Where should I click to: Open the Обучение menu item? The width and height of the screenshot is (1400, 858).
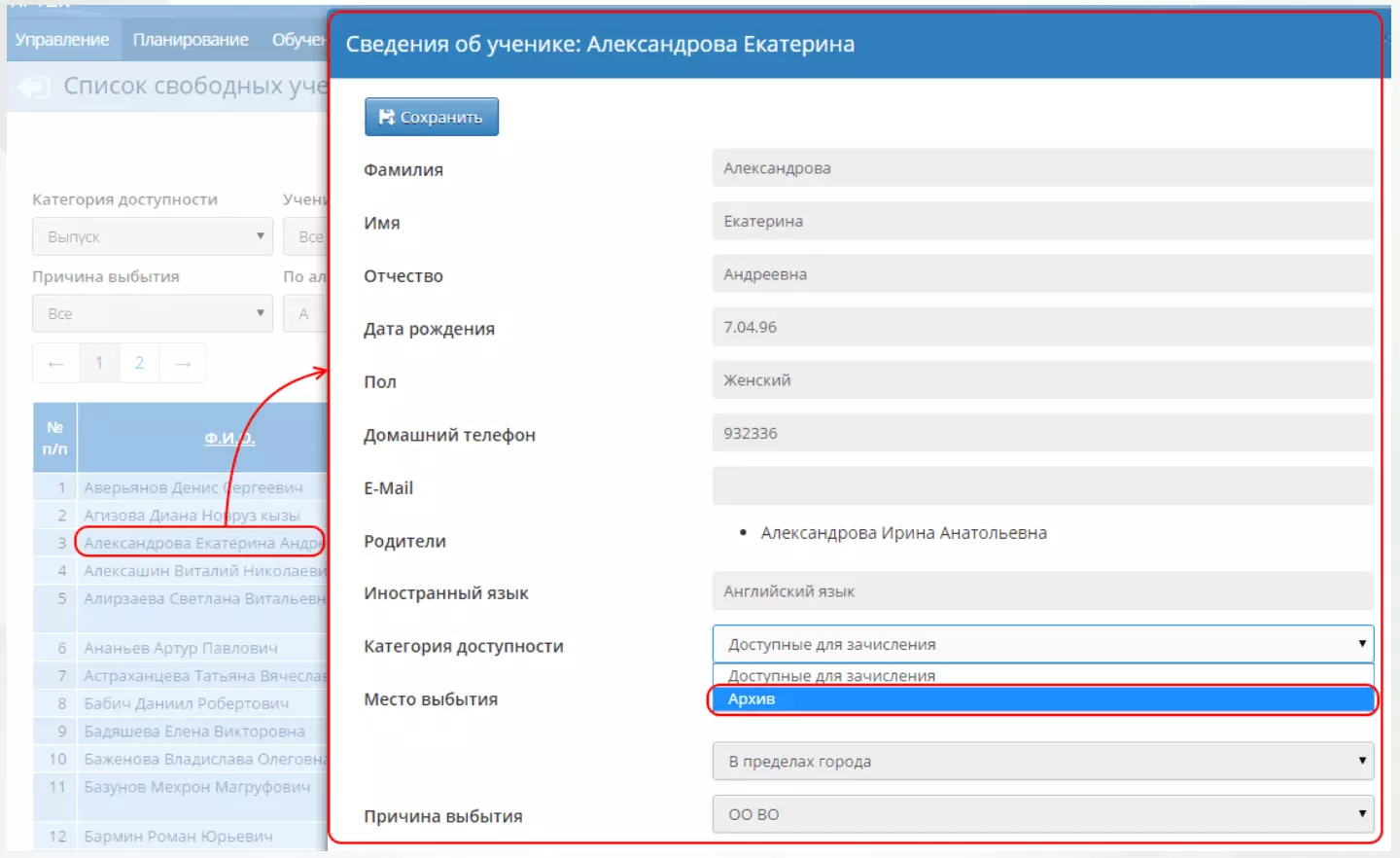coord(297,40)
